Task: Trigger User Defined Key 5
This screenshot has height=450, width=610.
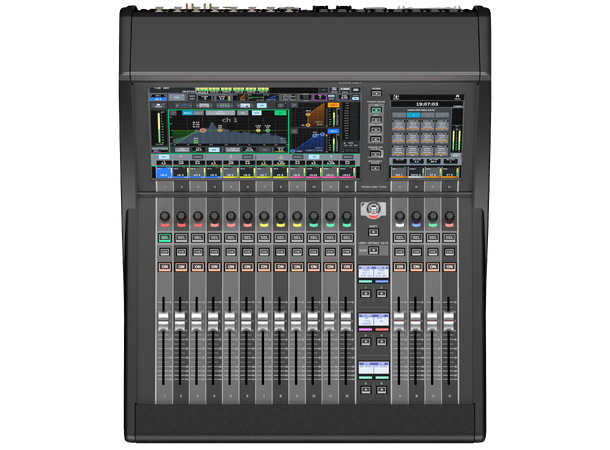Action: click(x=366, y=390)
